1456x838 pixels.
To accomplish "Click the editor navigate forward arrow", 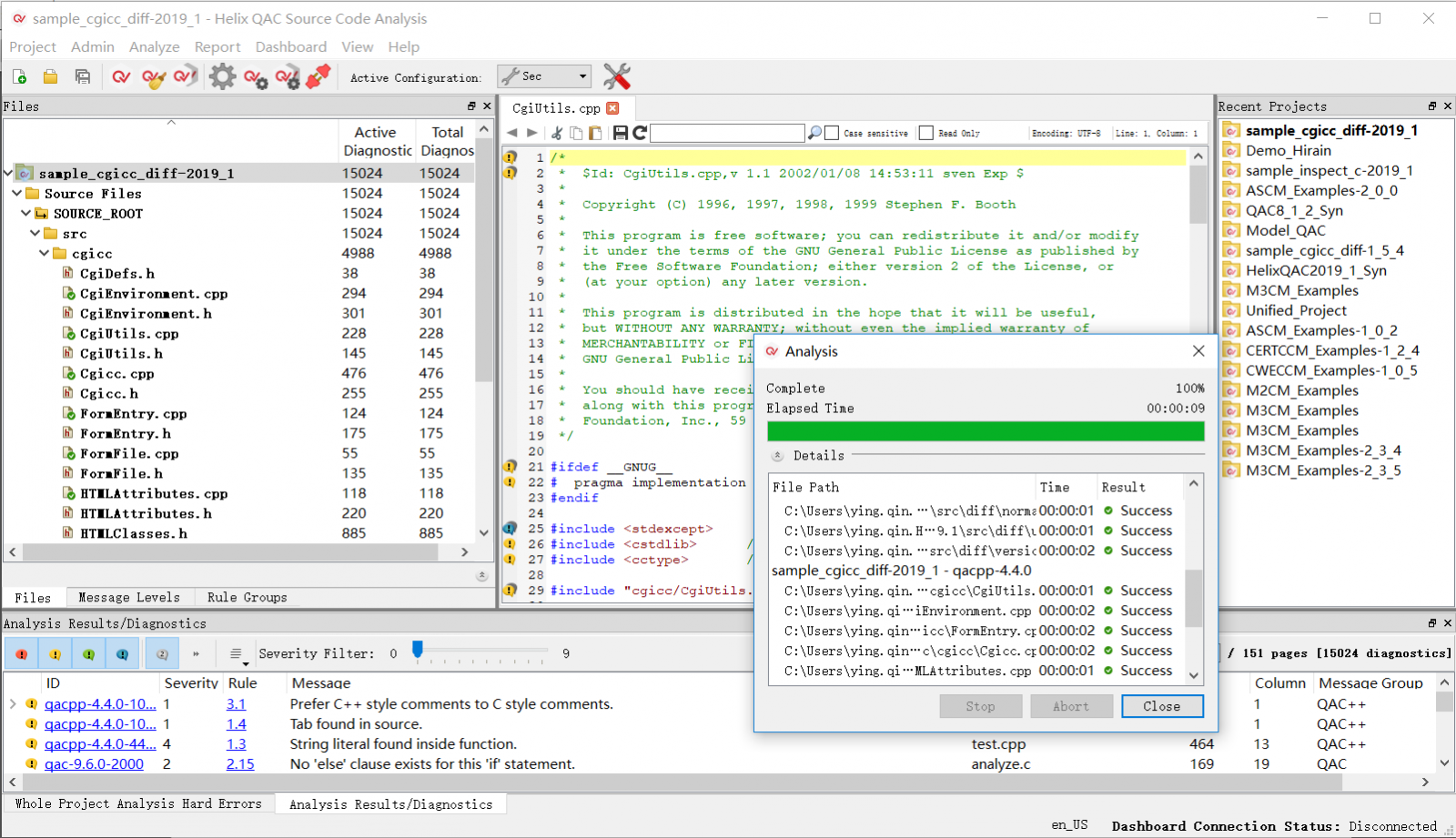I will point(532,133).
